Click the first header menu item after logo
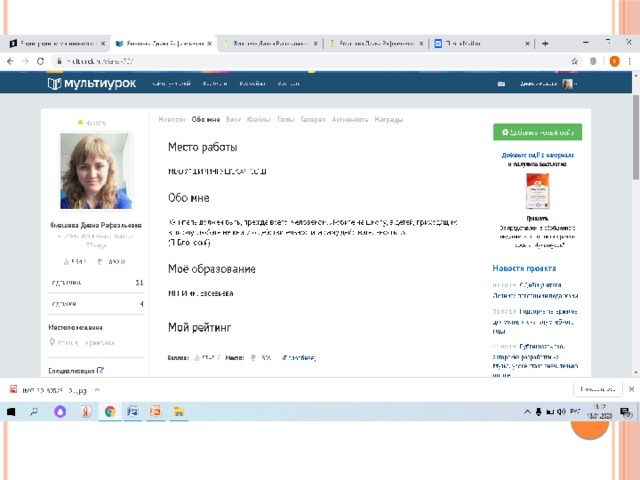 coord(172,84)
